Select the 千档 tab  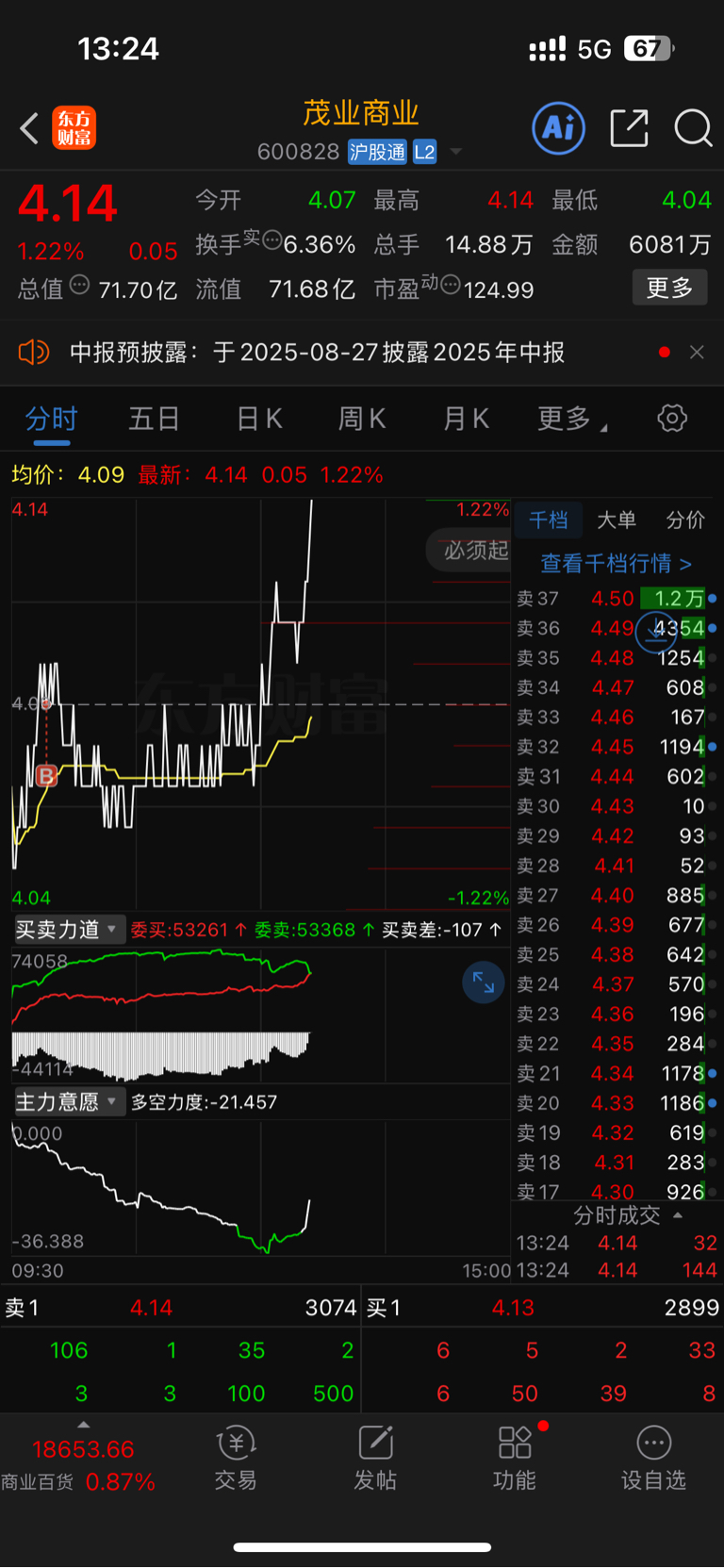click(x=548, y=520)
